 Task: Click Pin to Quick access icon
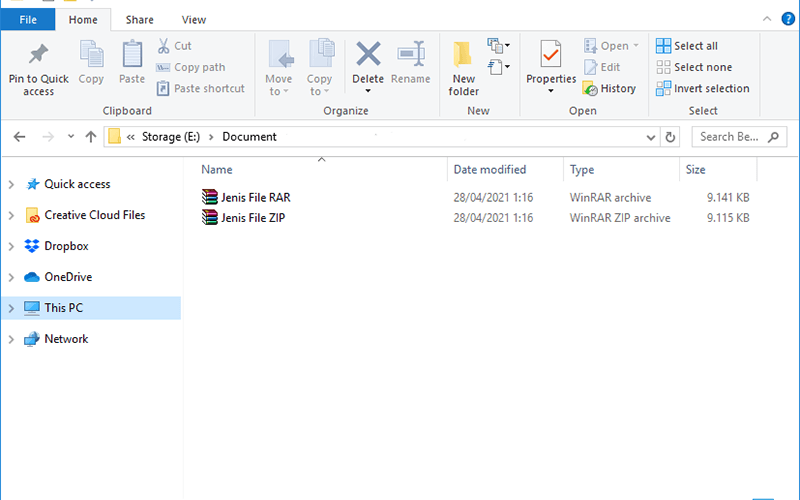[39, 55]
